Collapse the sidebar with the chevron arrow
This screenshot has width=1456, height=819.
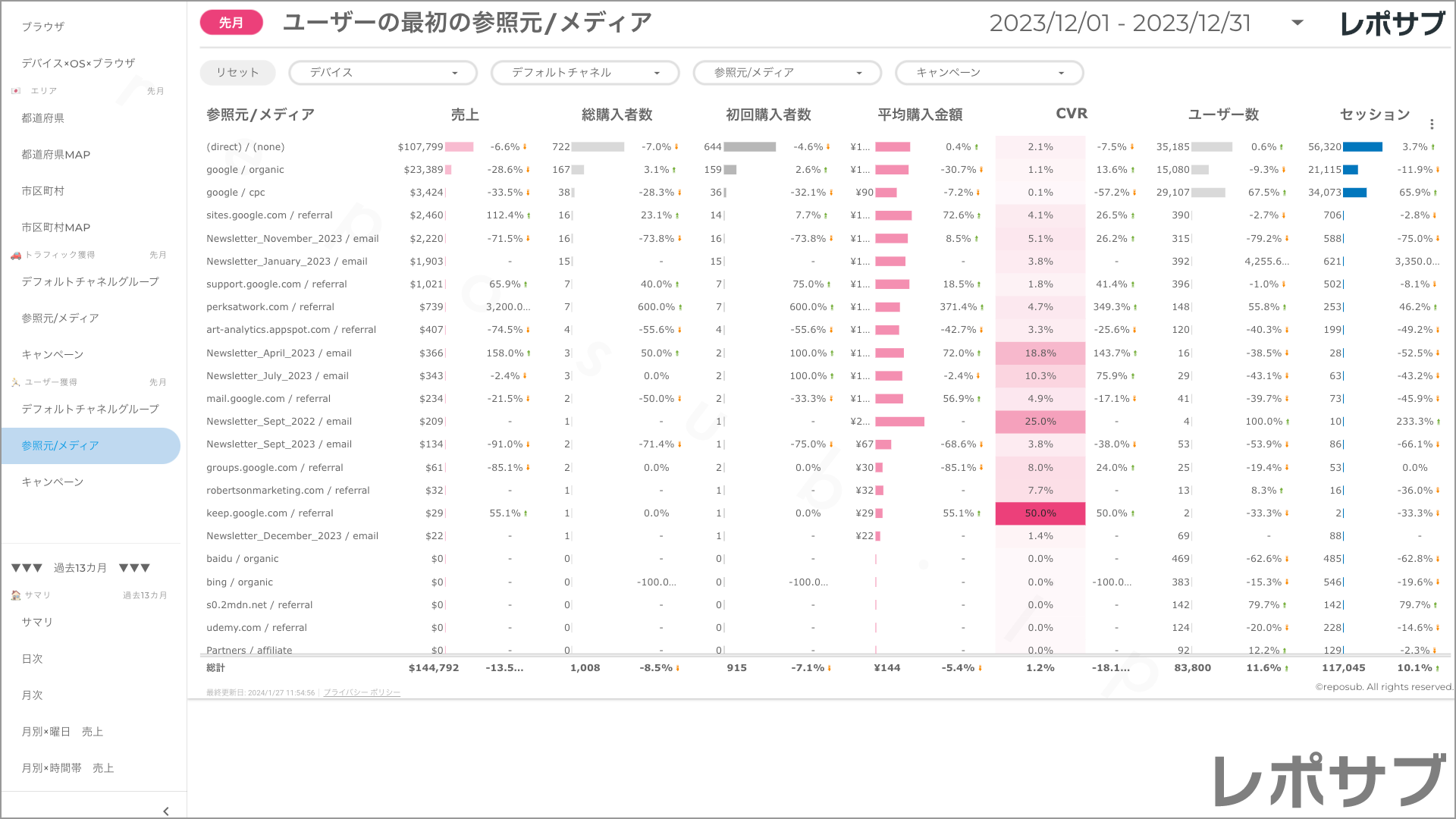[166, 811]
